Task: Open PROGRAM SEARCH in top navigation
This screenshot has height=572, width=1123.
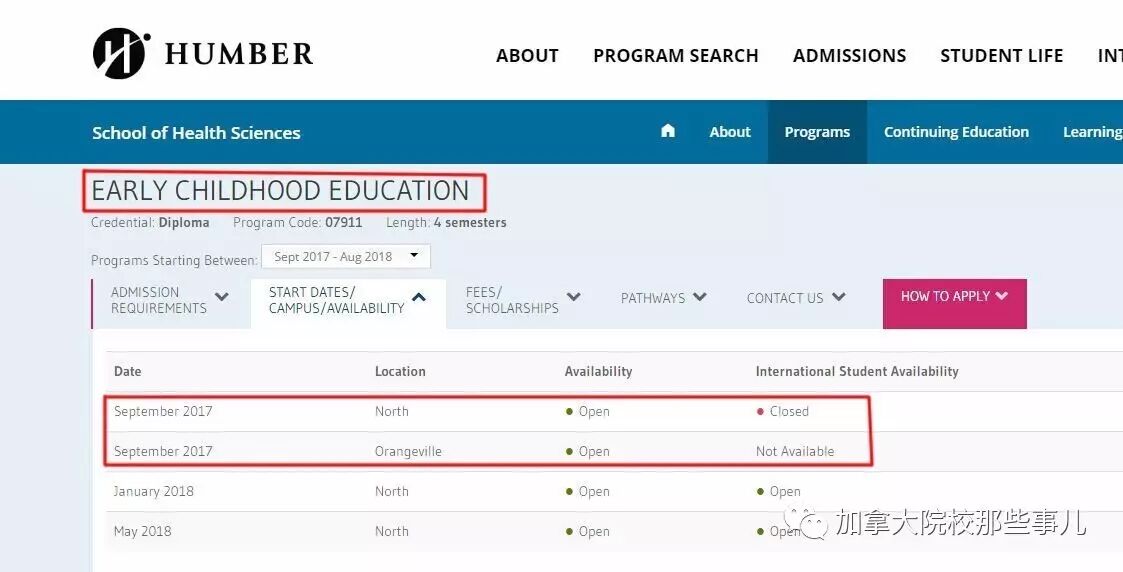Action: coord(675,56)
